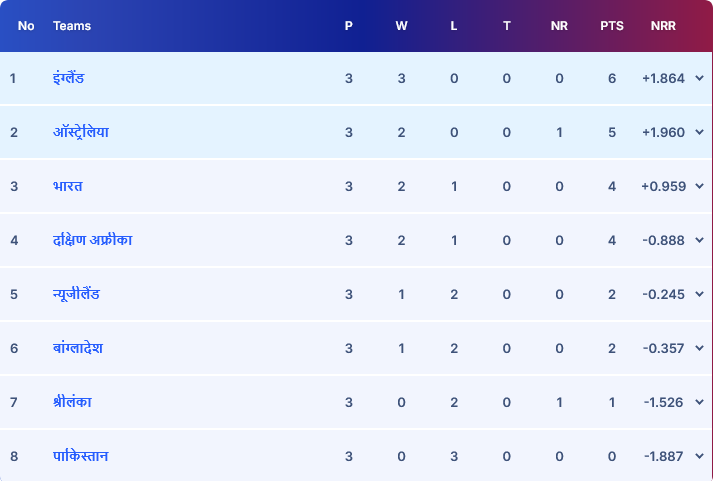Expand the इंग्लैंड row chevron
The image size is (713, 481).
698,78
